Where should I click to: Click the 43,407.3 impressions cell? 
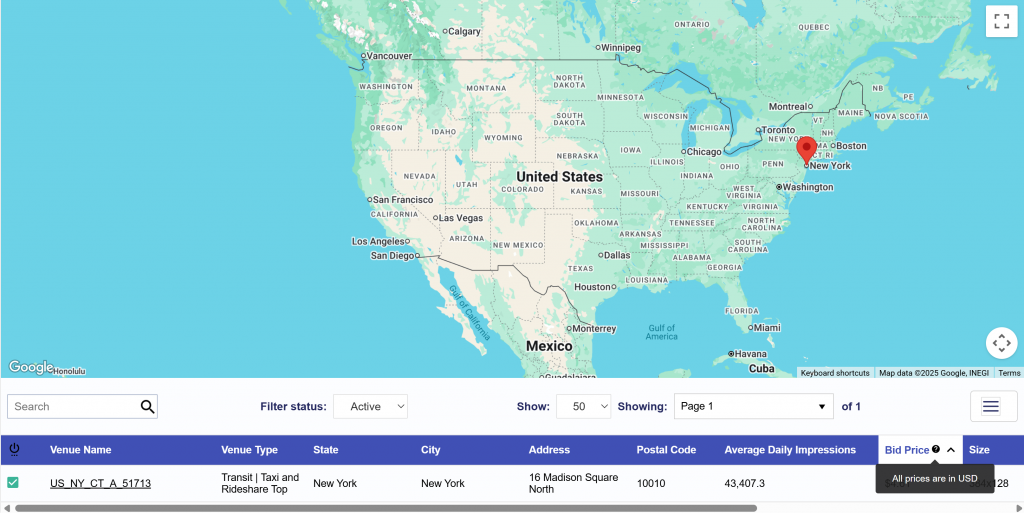click(744, 484)
